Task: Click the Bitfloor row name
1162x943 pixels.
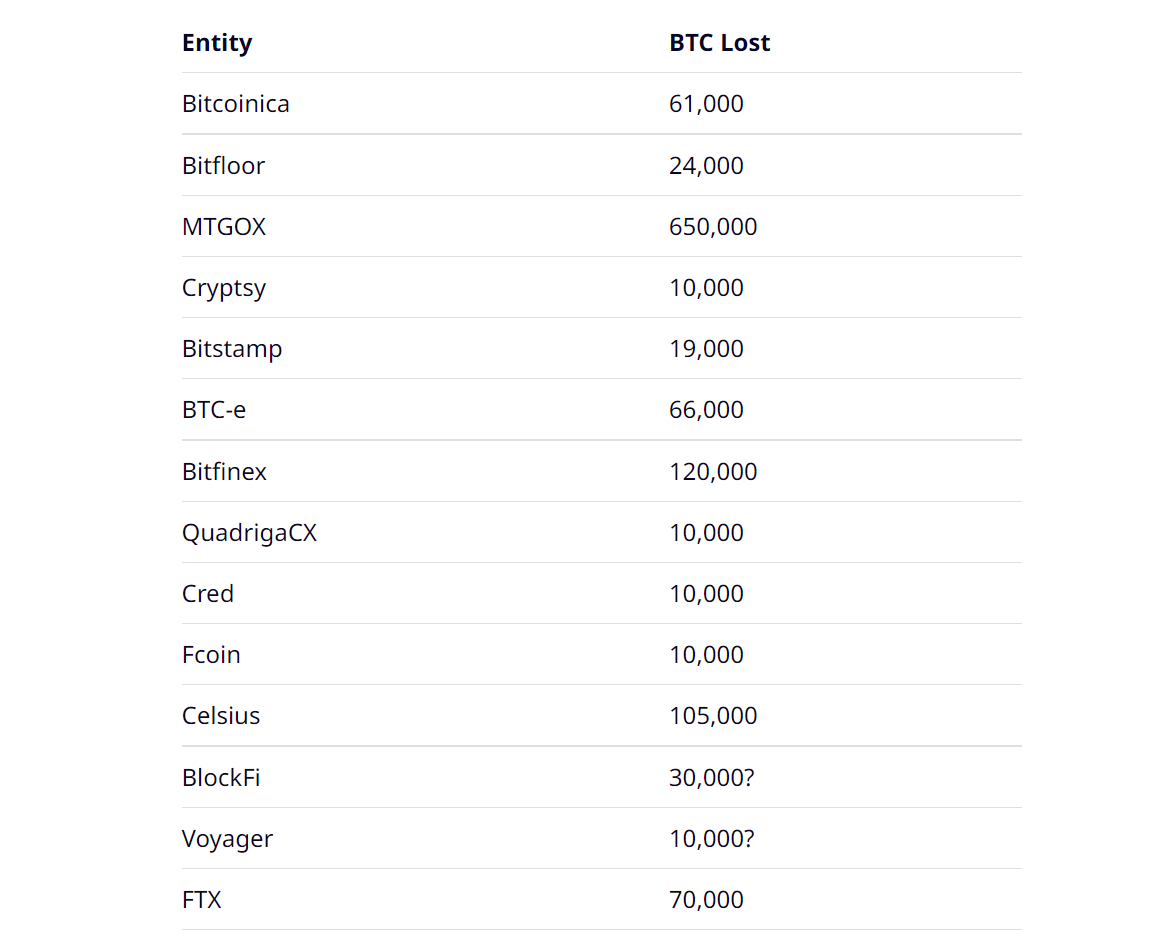Action: (x=223, y=165)
